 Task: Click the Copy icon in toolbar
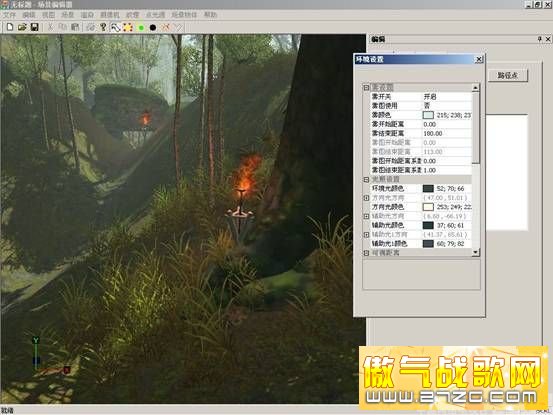tap(63, 27)
